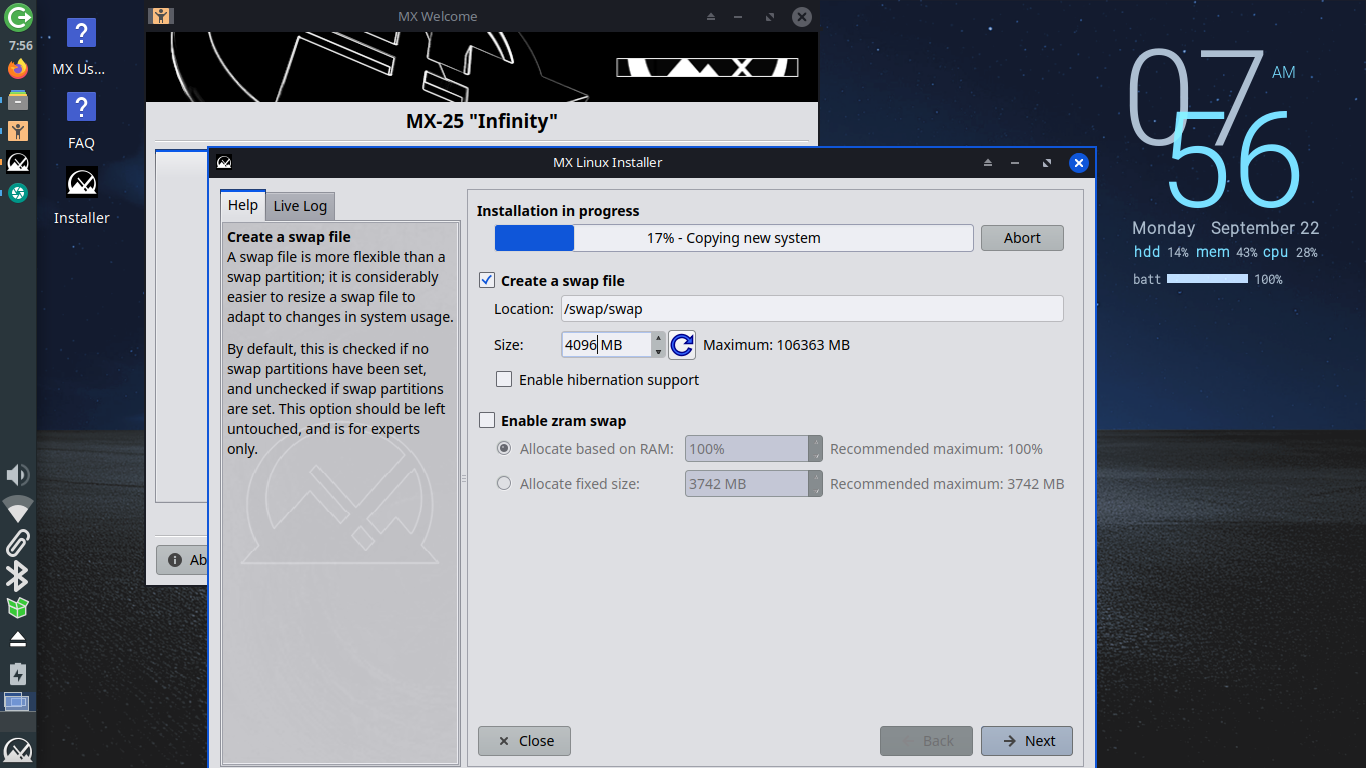Open the volume control tray icon
1366x768 pixels.
[x=17, y=475]
